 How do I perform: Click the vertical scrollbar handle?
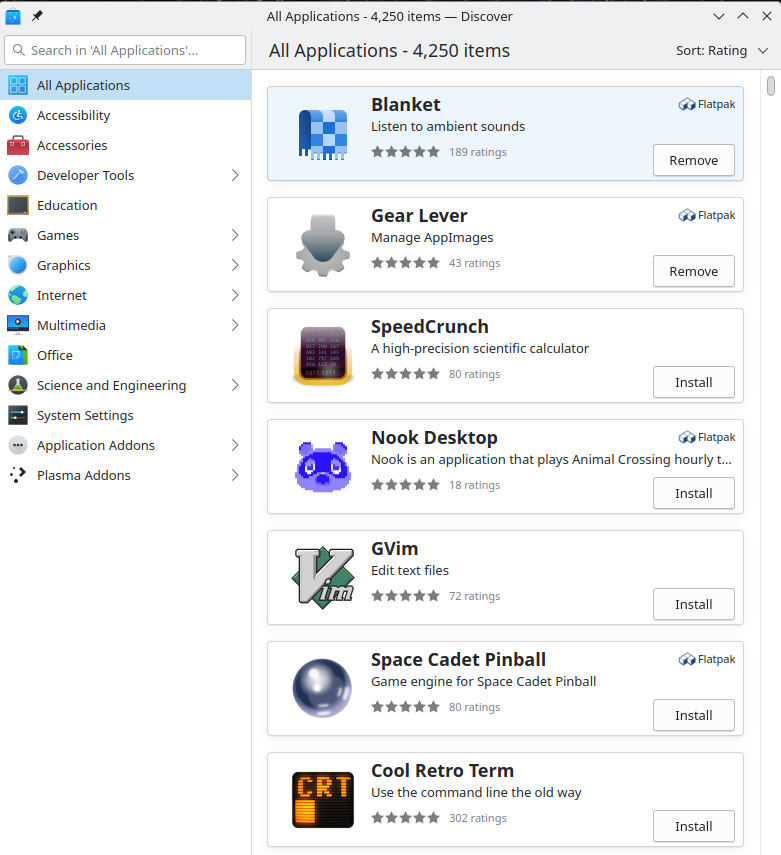[x=771, y=86]
